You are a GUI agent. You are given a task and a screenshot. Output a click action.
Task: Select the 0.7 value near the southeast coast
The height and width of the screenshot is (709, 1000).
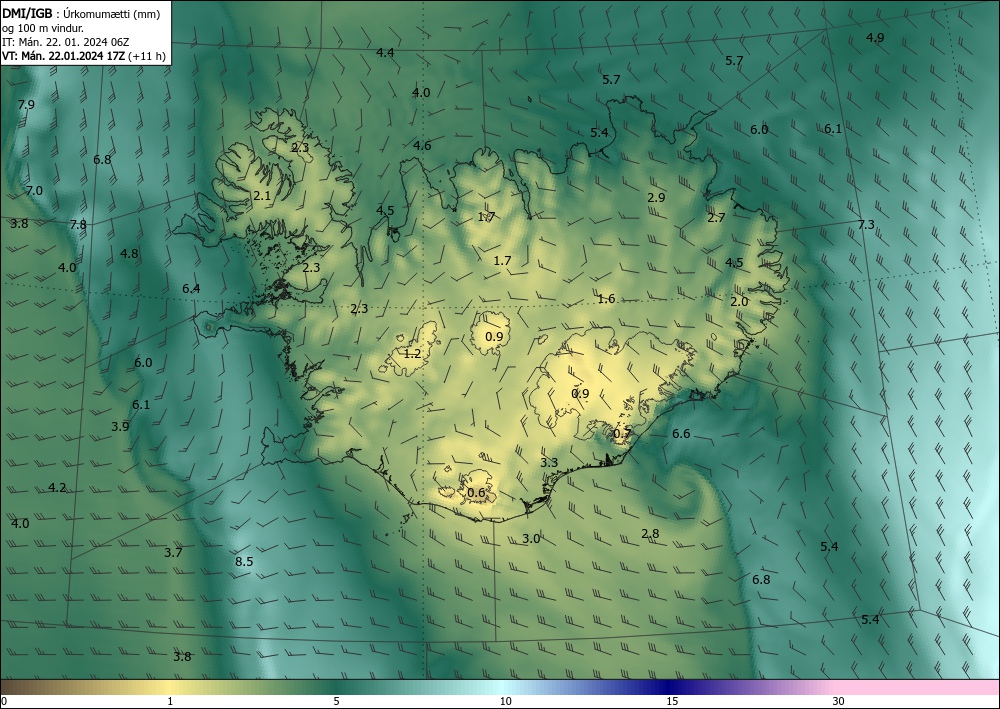pos(622,434)
